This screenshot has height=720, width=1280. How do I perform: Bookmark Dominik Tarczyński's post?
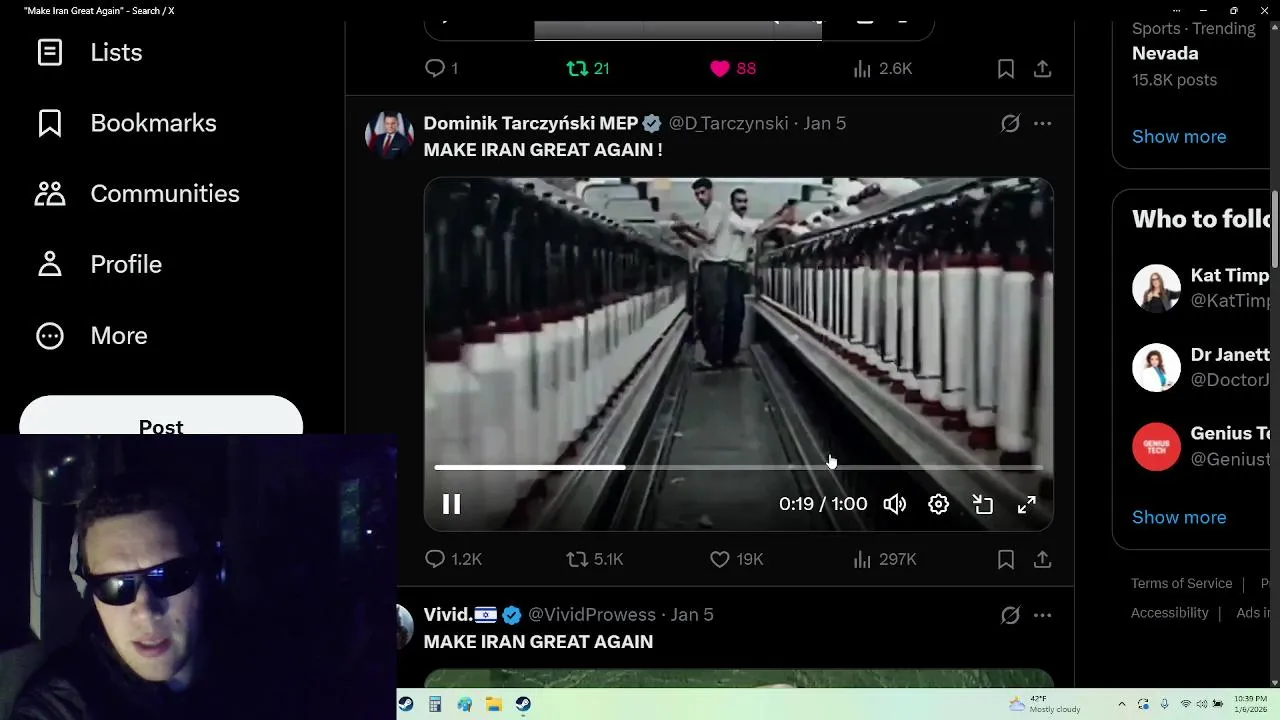(1006, 559)
